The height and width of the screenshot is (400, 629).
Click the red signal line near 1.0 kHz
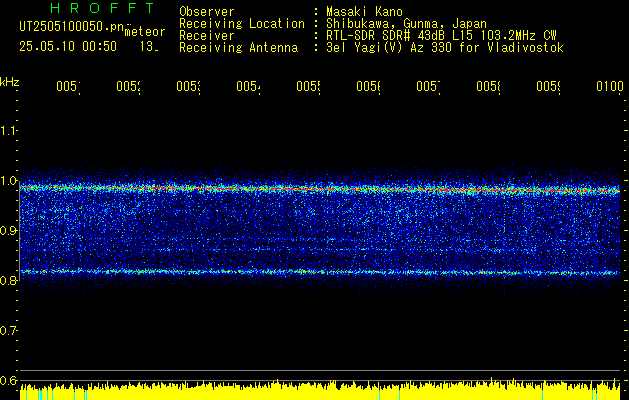pos(320,188)
